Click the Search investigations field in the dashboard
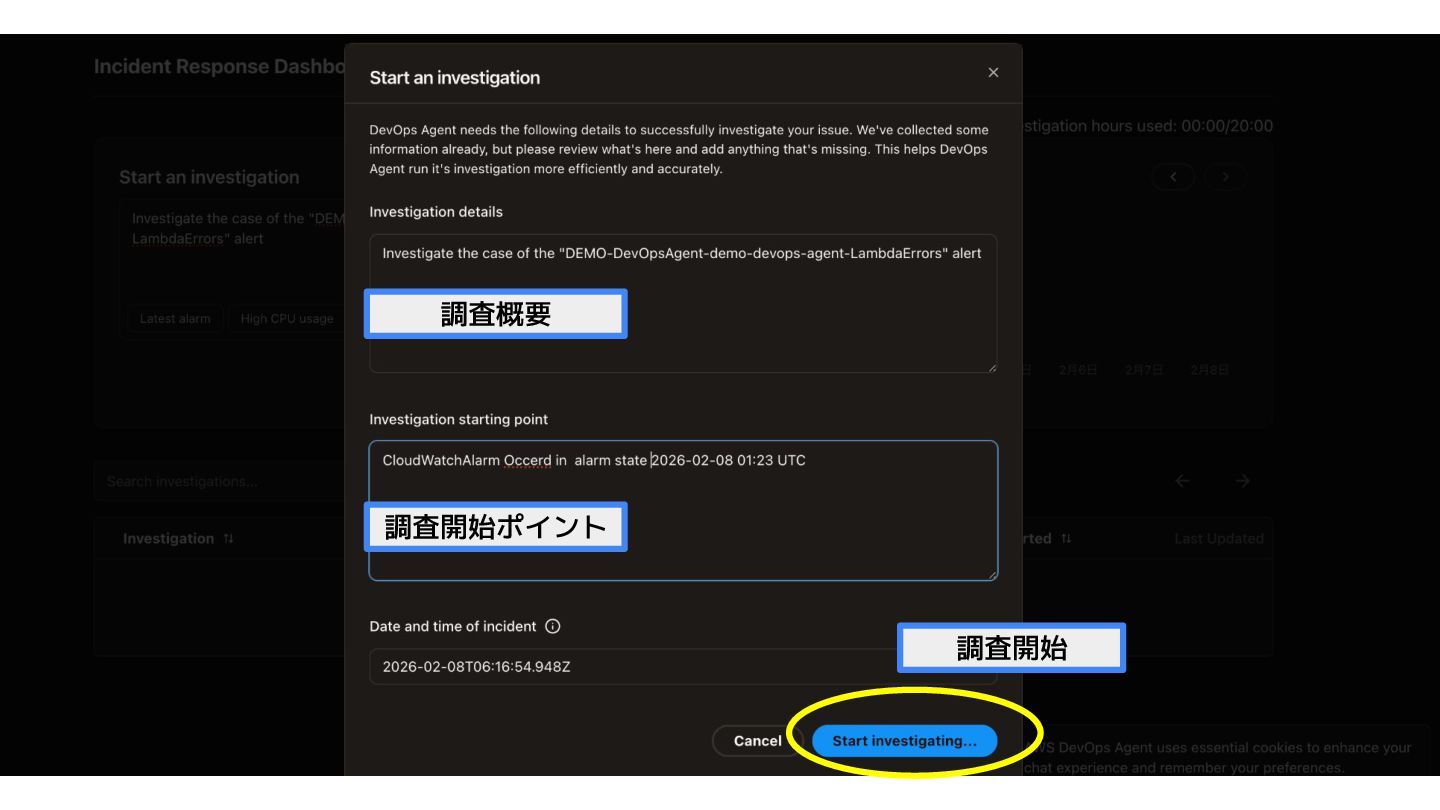This screenshot has height=810, width=1440. 220,481
